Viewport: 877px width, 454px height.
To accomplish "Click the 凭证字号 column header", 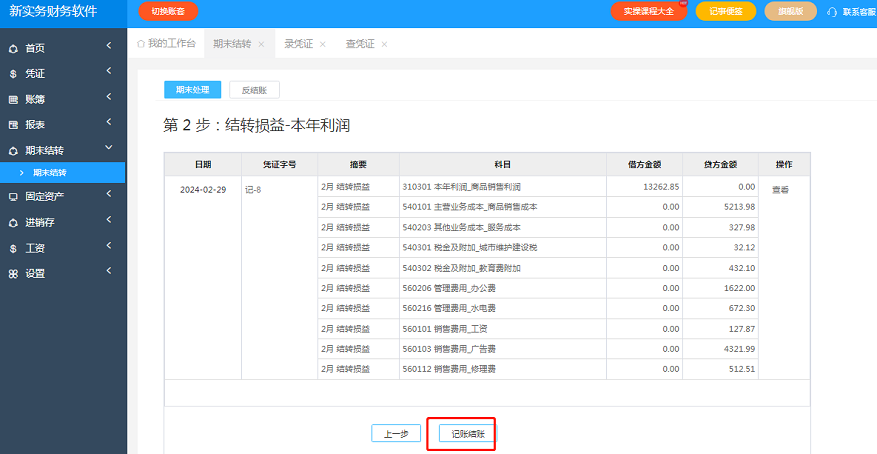I will 280,164.
